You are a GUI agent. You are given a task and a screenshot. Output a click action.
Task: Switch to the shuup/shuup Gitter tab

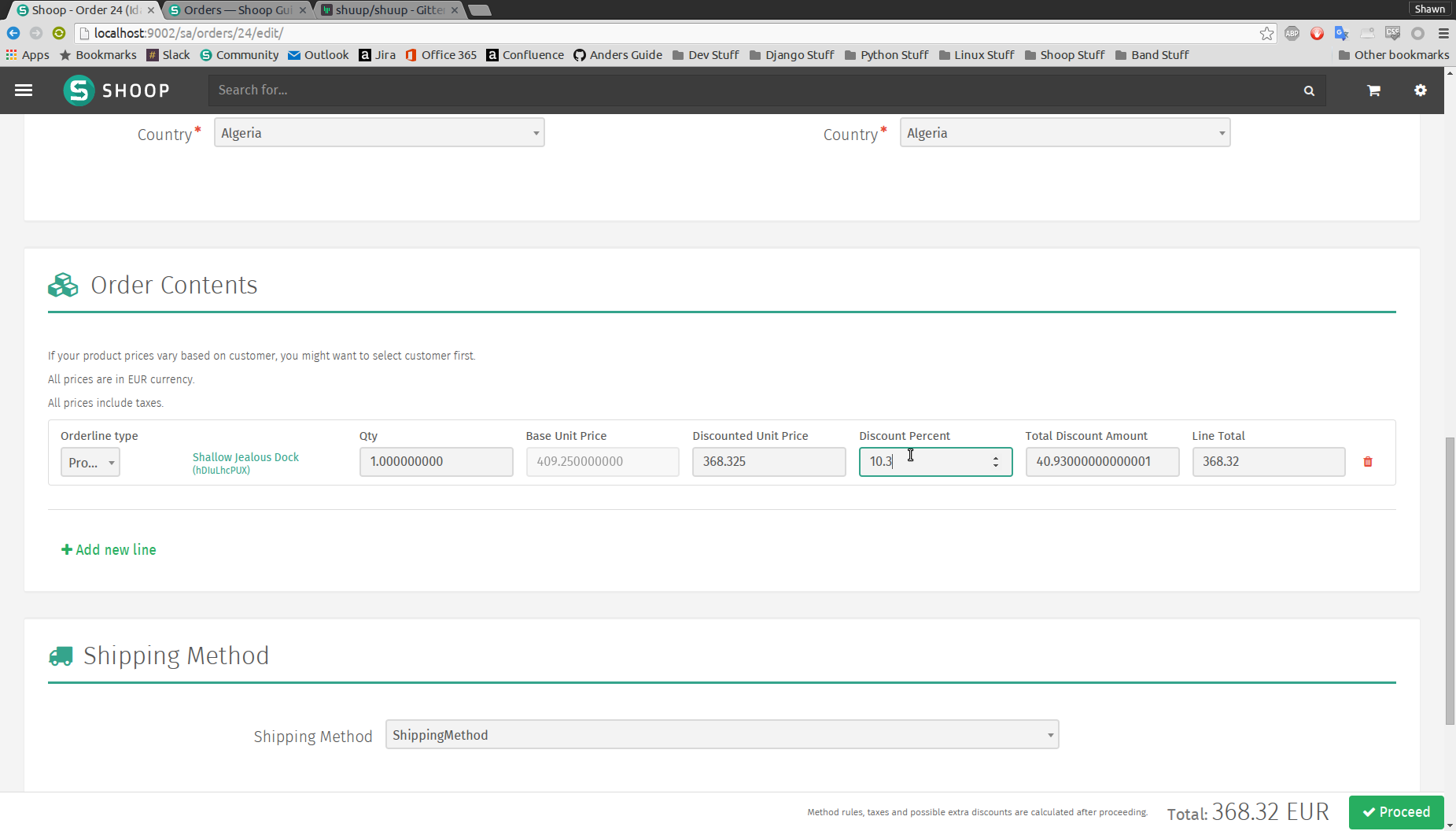388,10
